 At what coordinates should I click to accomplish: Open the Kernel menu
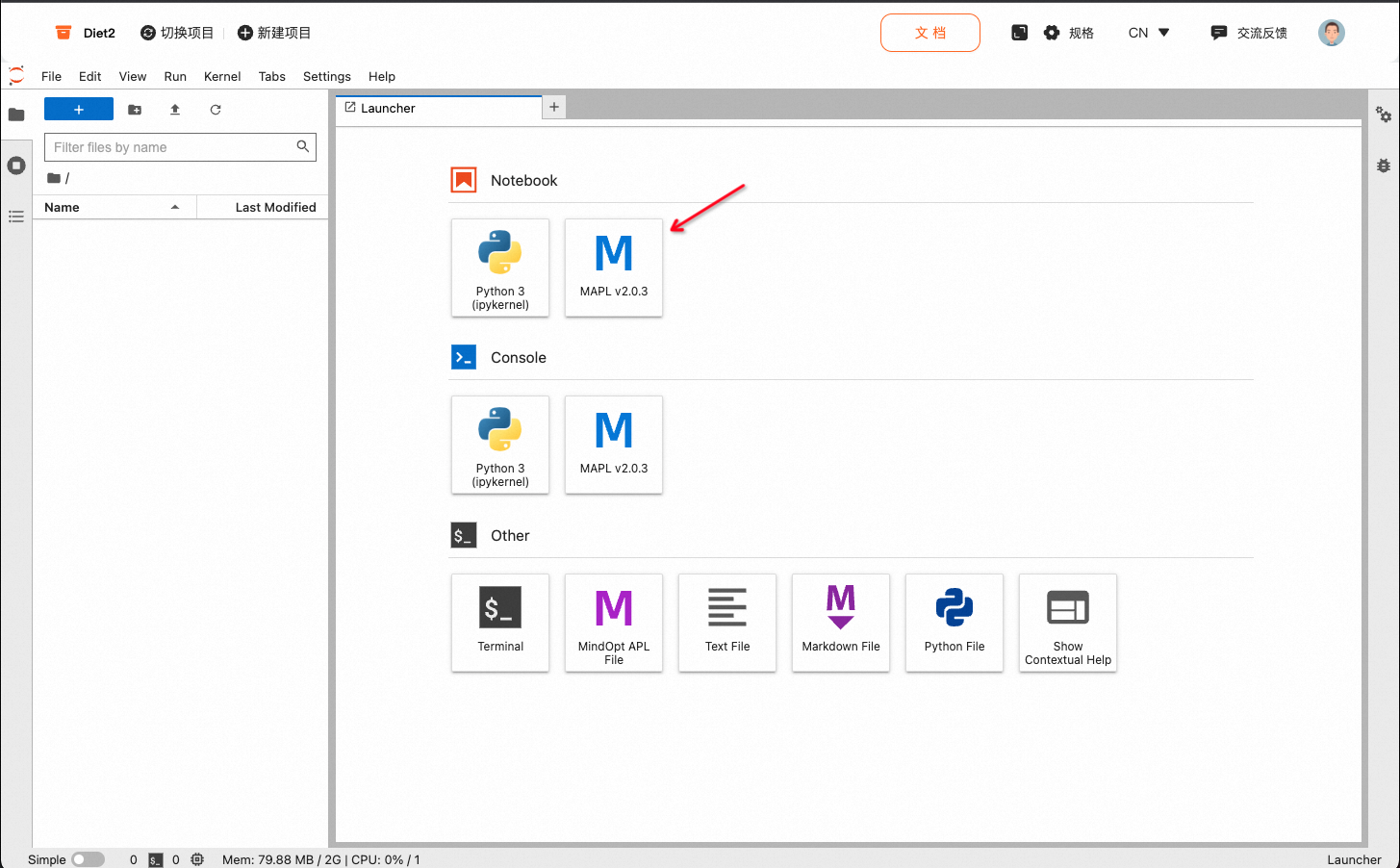(x=222, y=76)
